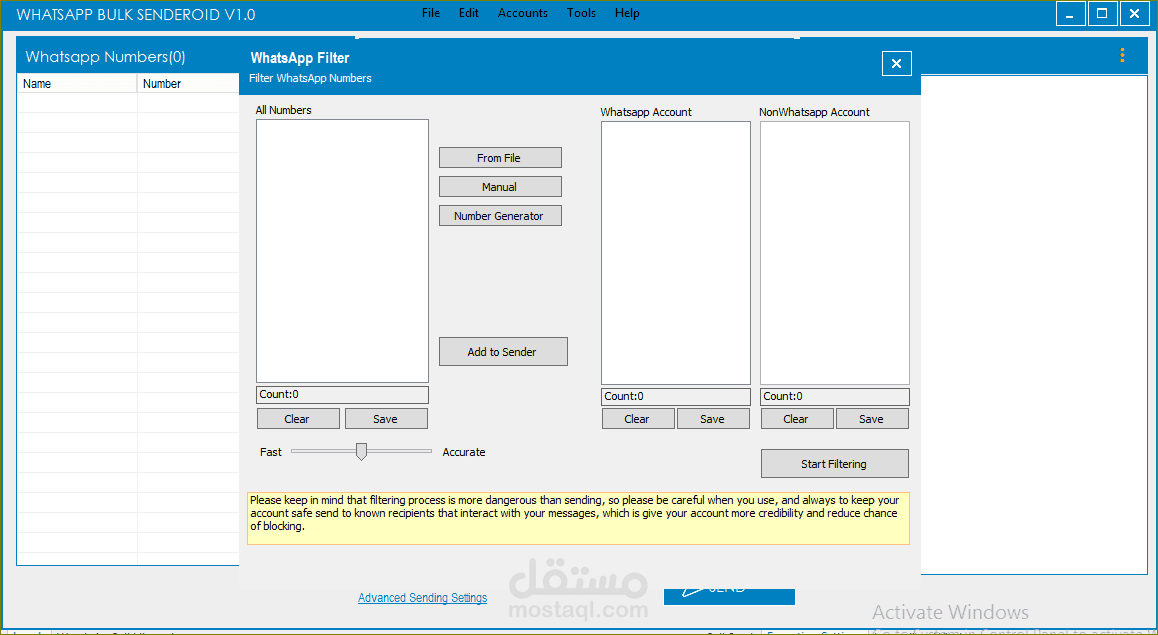Save the NonWhatsapp Account list
The height and width of the screenshot is (635, 1158).
(x=871, y=419)
